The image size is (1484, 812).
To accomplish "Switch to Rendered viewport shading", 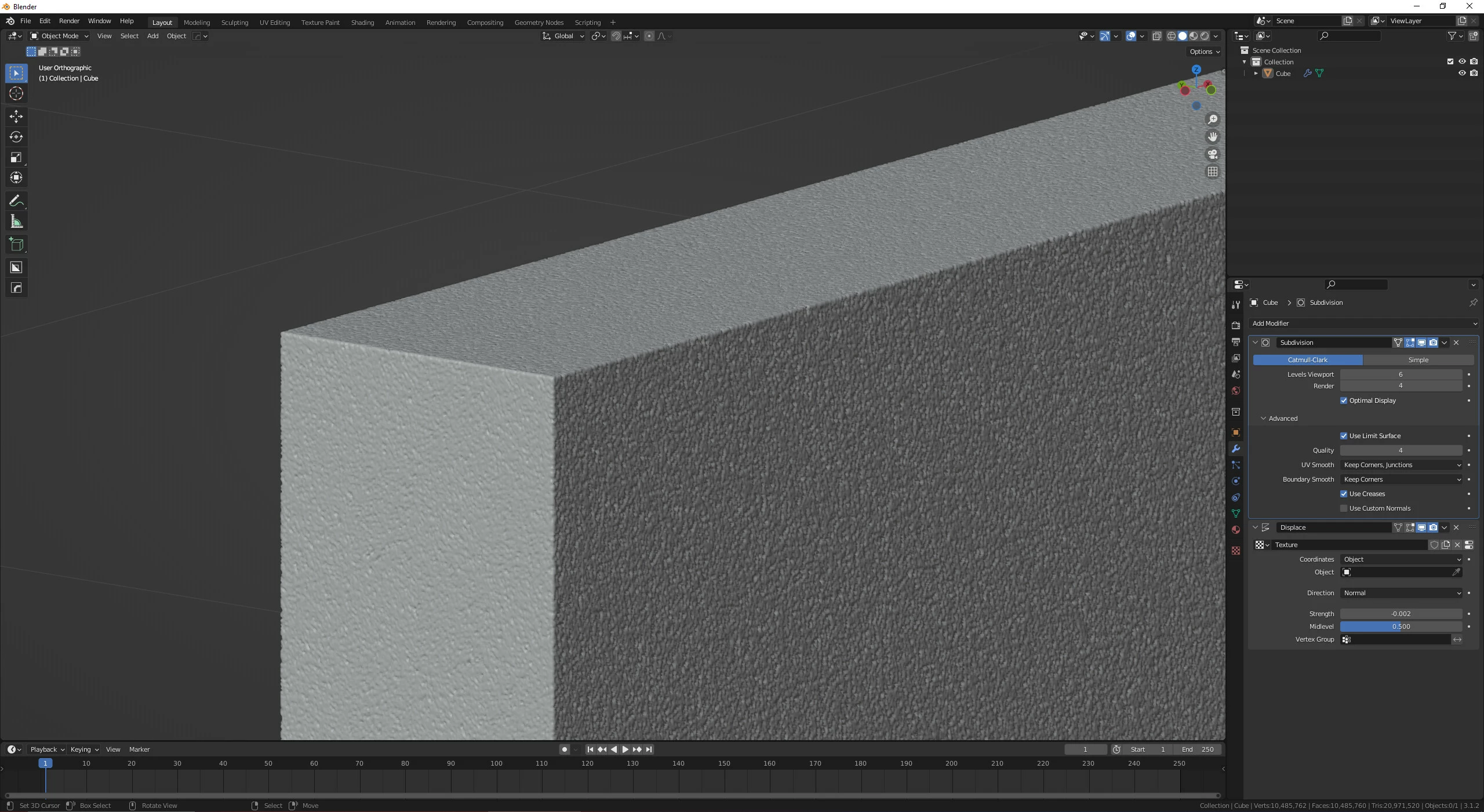I will click(1205, 36).
